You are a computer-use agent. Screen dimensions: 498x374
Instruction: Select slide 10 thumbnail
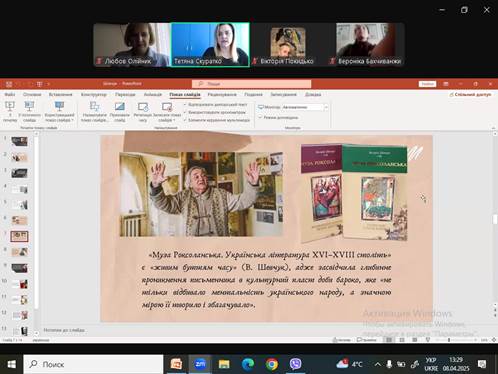click(19, 284)
